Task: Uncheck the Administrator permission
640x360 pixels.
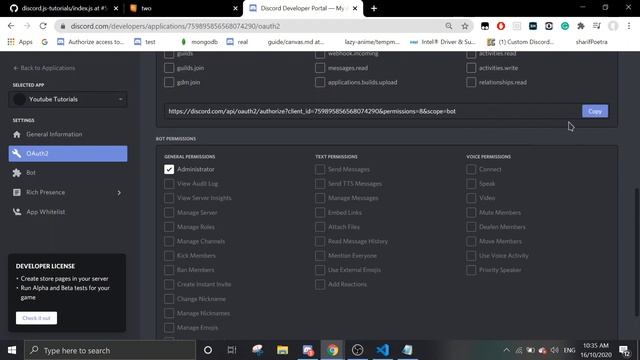Action: [169, 169]
